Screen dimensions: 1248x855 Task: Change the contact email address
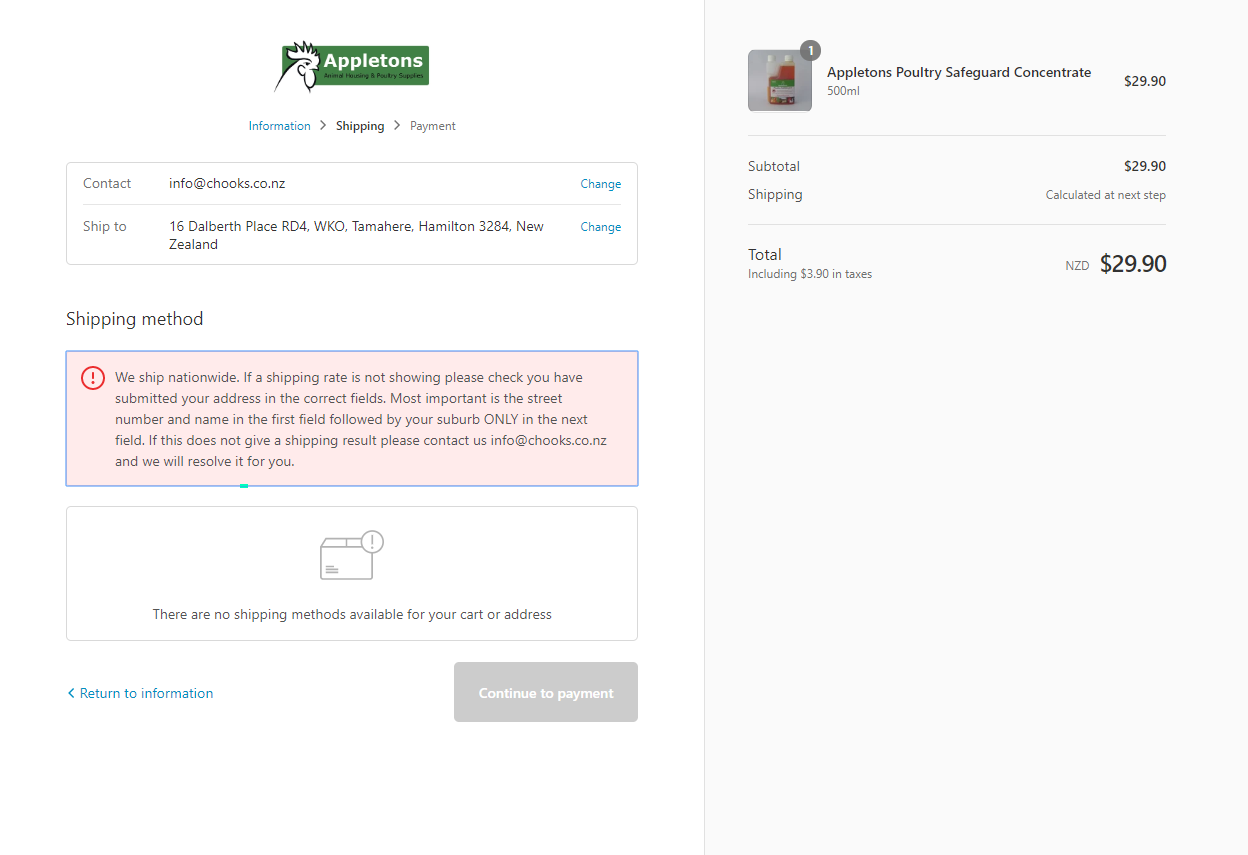[600, 184]
